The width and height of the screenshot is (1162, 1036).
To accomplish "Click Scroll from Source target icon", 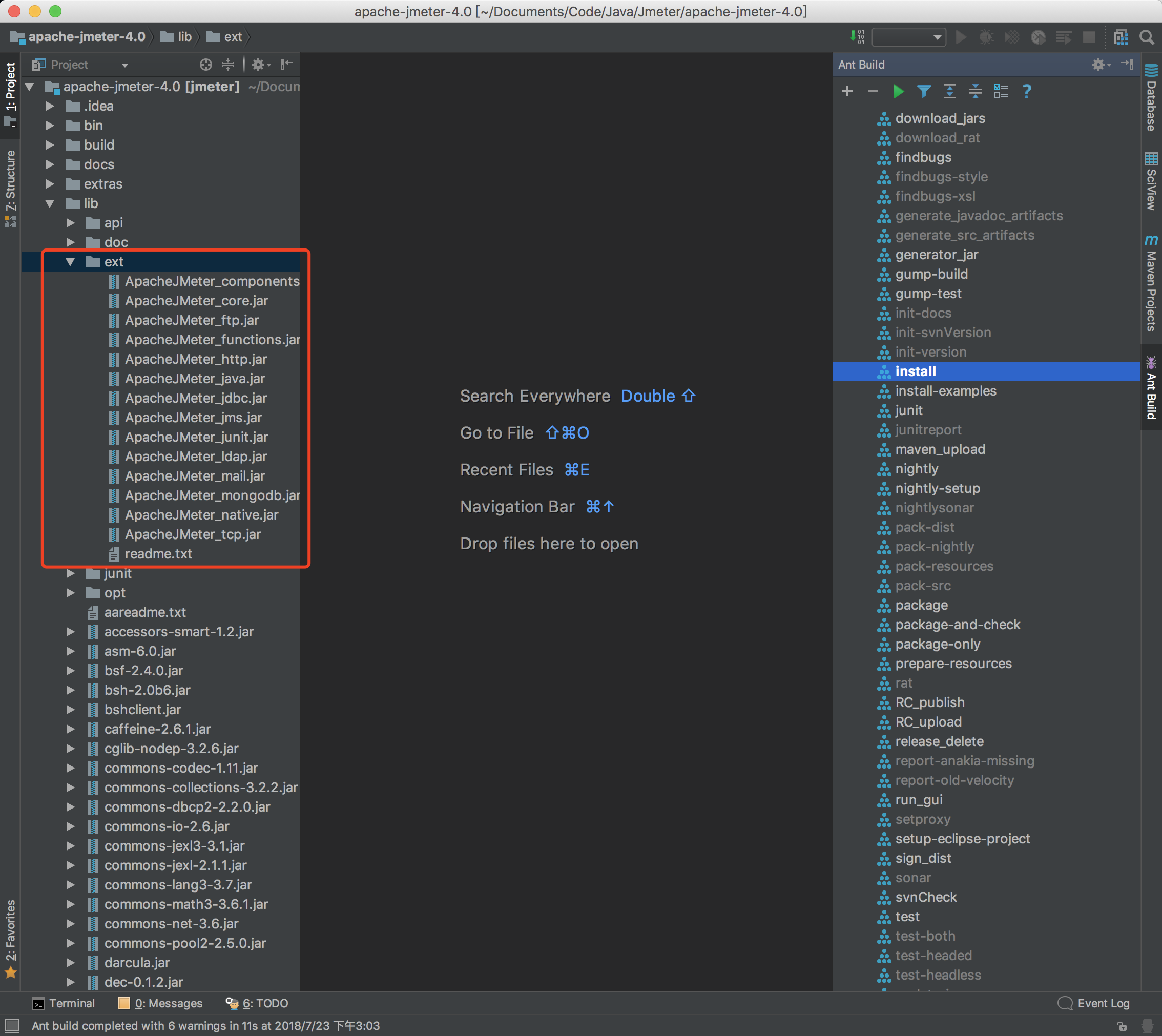I will (205, 65).
